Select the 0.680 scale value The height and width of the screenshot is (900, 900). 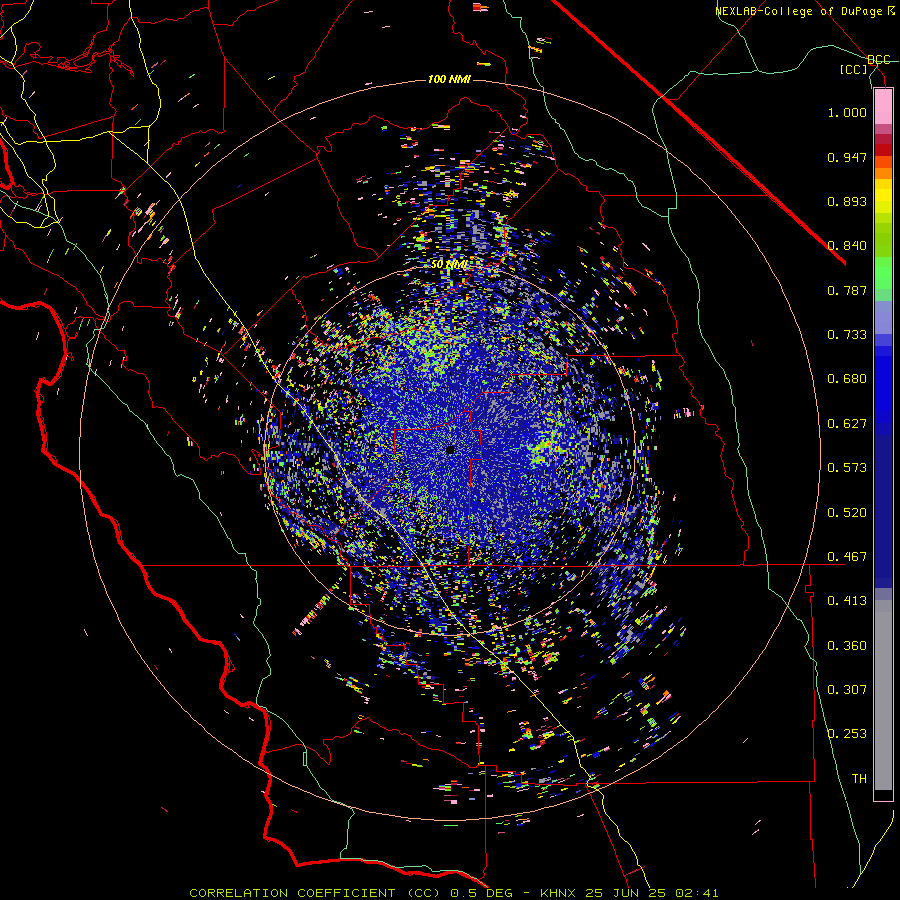pos(847,379)
